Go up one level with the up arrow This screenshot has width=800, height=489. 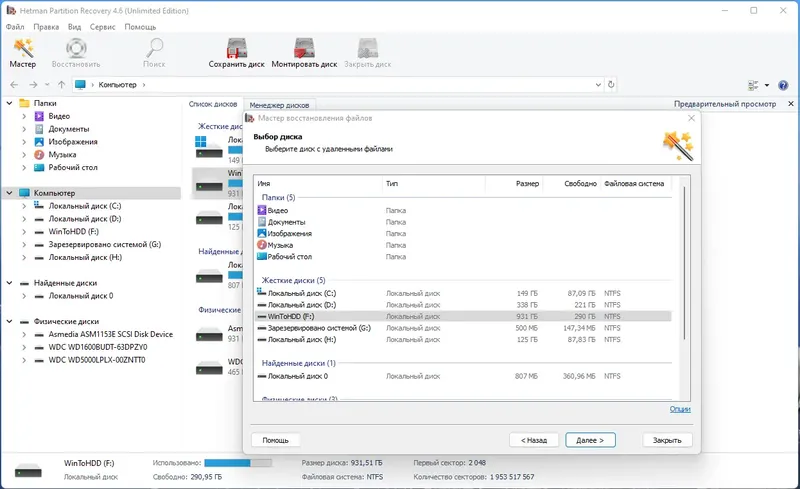[61, 85]
